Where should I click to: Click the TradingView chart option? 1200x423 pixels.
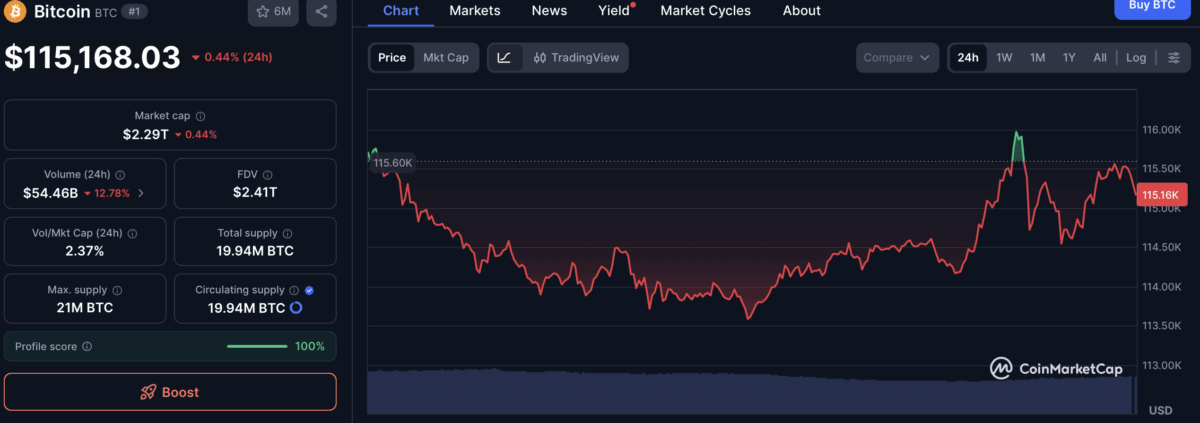pos(577,58)
